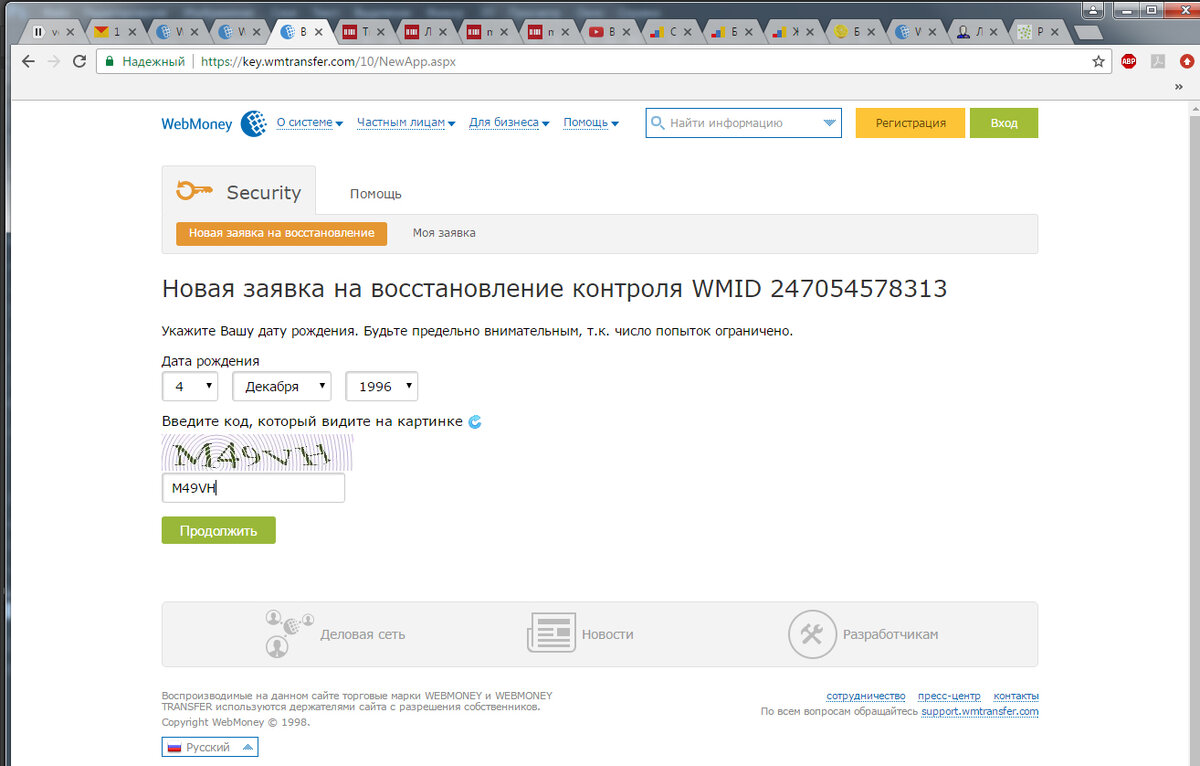Image resolution: width=1200 pixels, height=766 pixels.
Task: Click the browser forward arrow
Action: point(54,61)
